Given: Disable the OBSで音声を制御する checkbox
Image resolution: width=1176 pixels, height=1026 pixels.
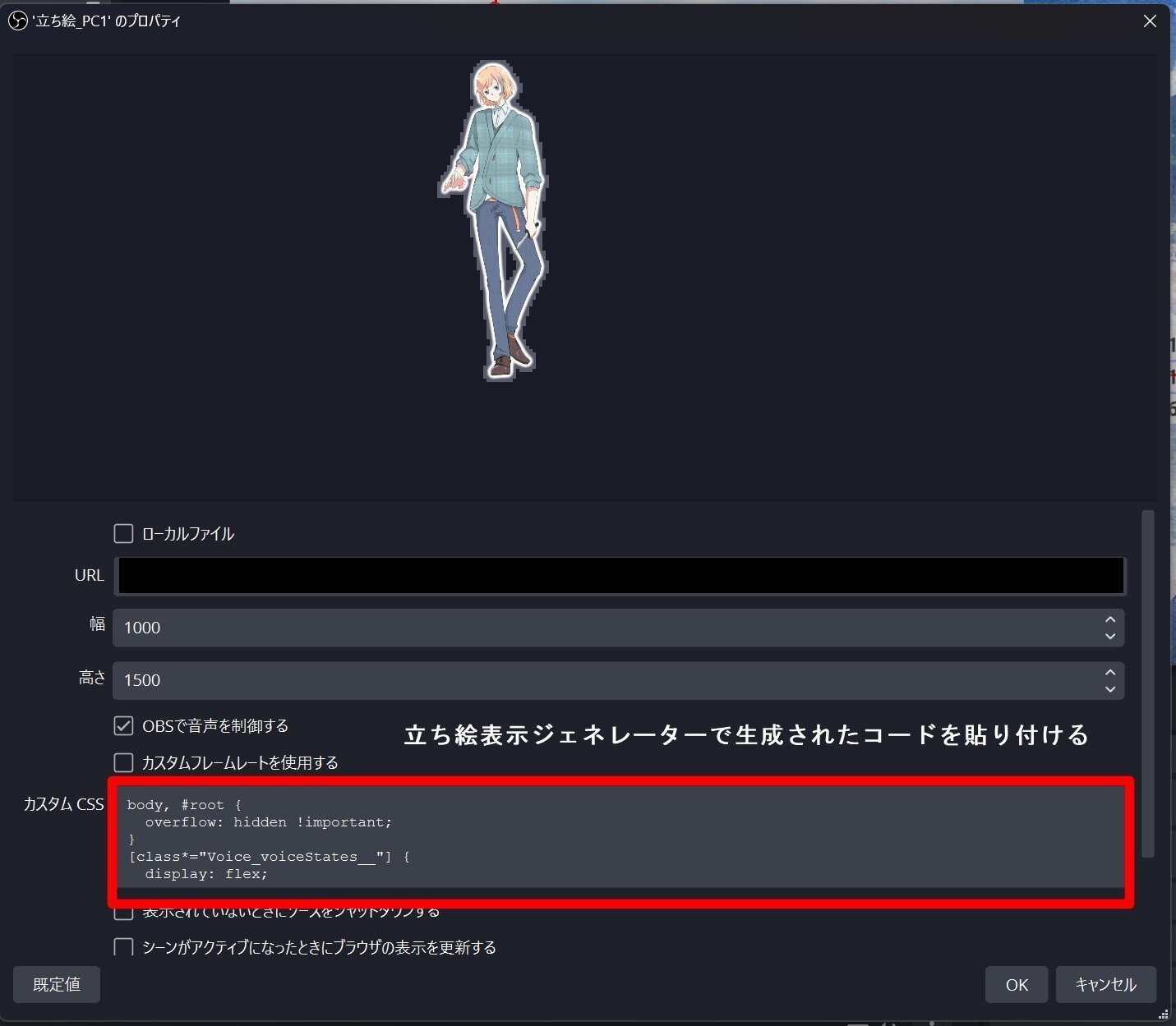Looking at the screenshot, I should 122,725.
